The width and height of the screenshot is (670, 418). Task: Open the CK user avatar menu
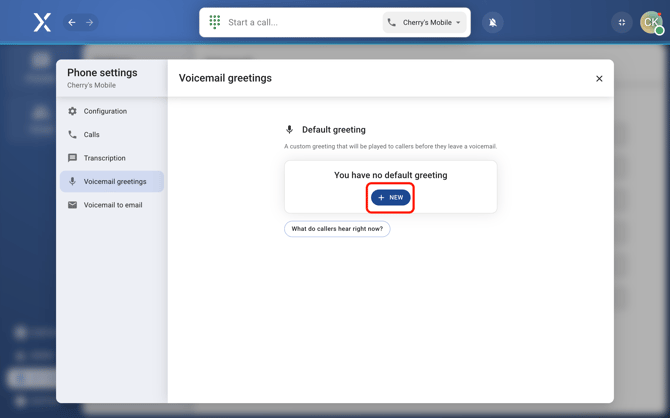[x=651, y=22]
